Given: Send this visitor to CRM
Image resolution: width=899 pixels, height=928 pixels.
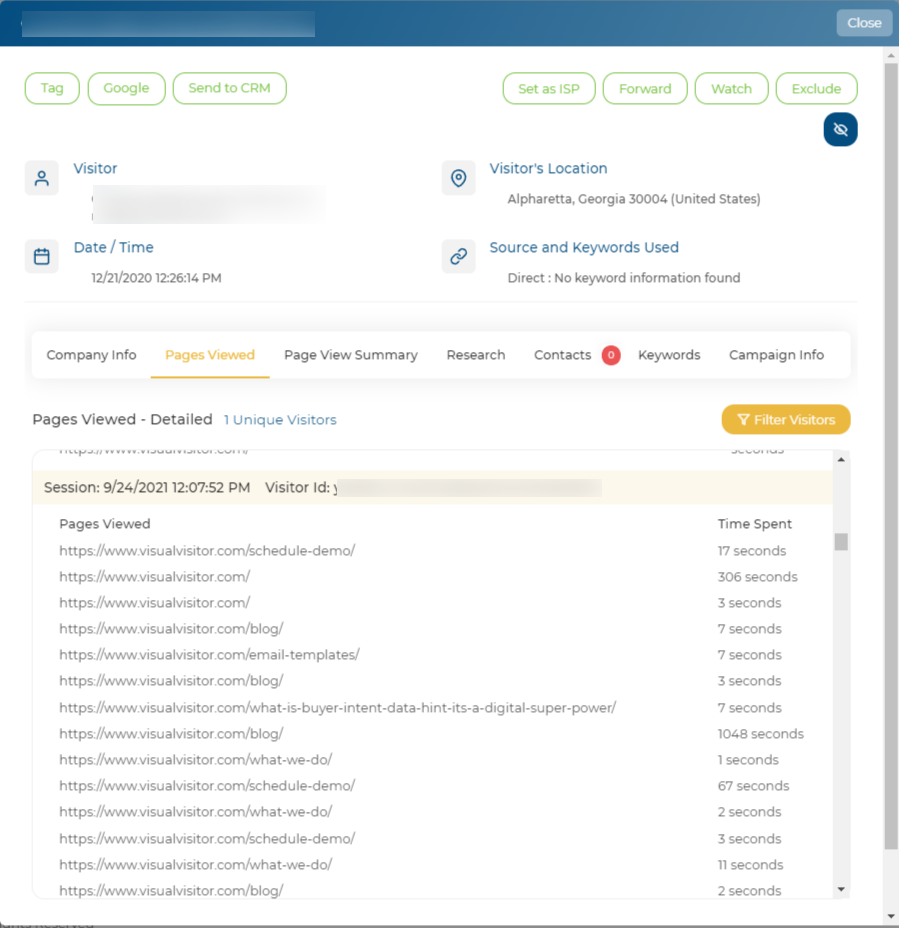Looking at the screenshot, I should pyautogui.click(x=230, y=88).
